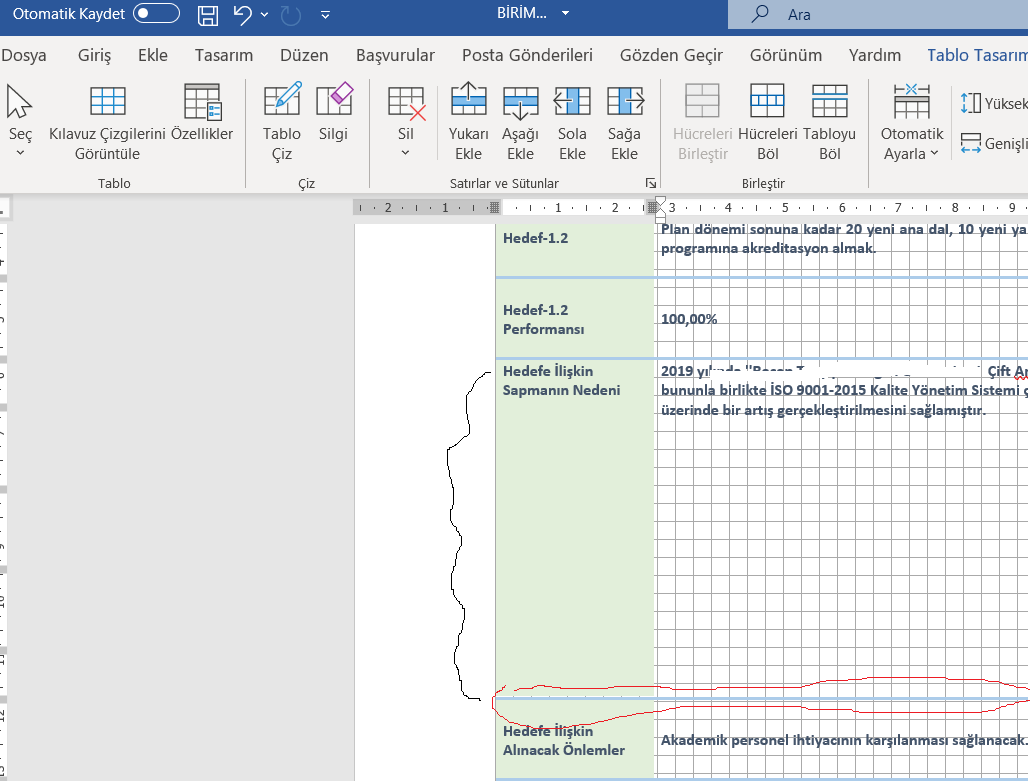Switch to the Görünüm tab
The height and width of the screenshot is (781, 1030).
pyautogui.click(x=786, y=55)
